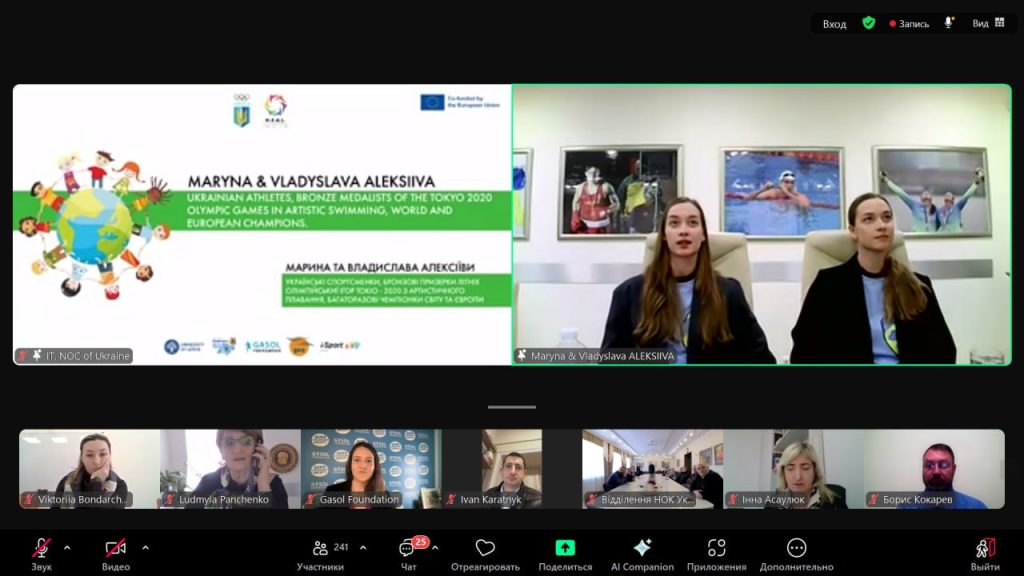Click muted mic icon on Ludmyla Panchenko tile
The image size is (1024, 576).
point(170,500)
